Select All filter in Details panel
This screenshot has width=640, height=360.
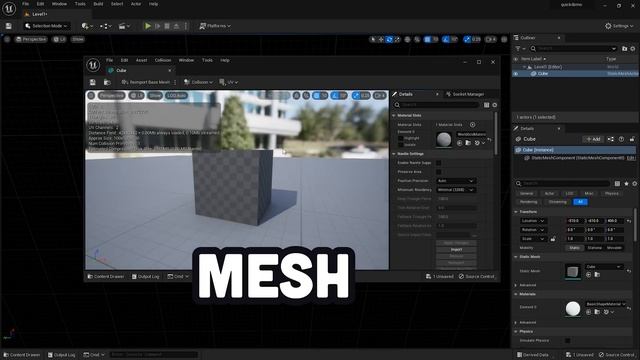coord(580,202)
